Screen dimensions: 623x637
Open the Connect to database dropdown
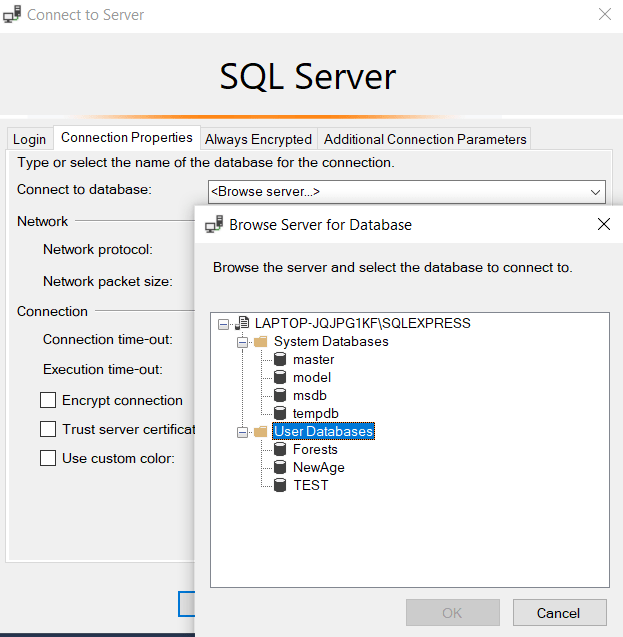pyautogui.click(x=596, y=191)
